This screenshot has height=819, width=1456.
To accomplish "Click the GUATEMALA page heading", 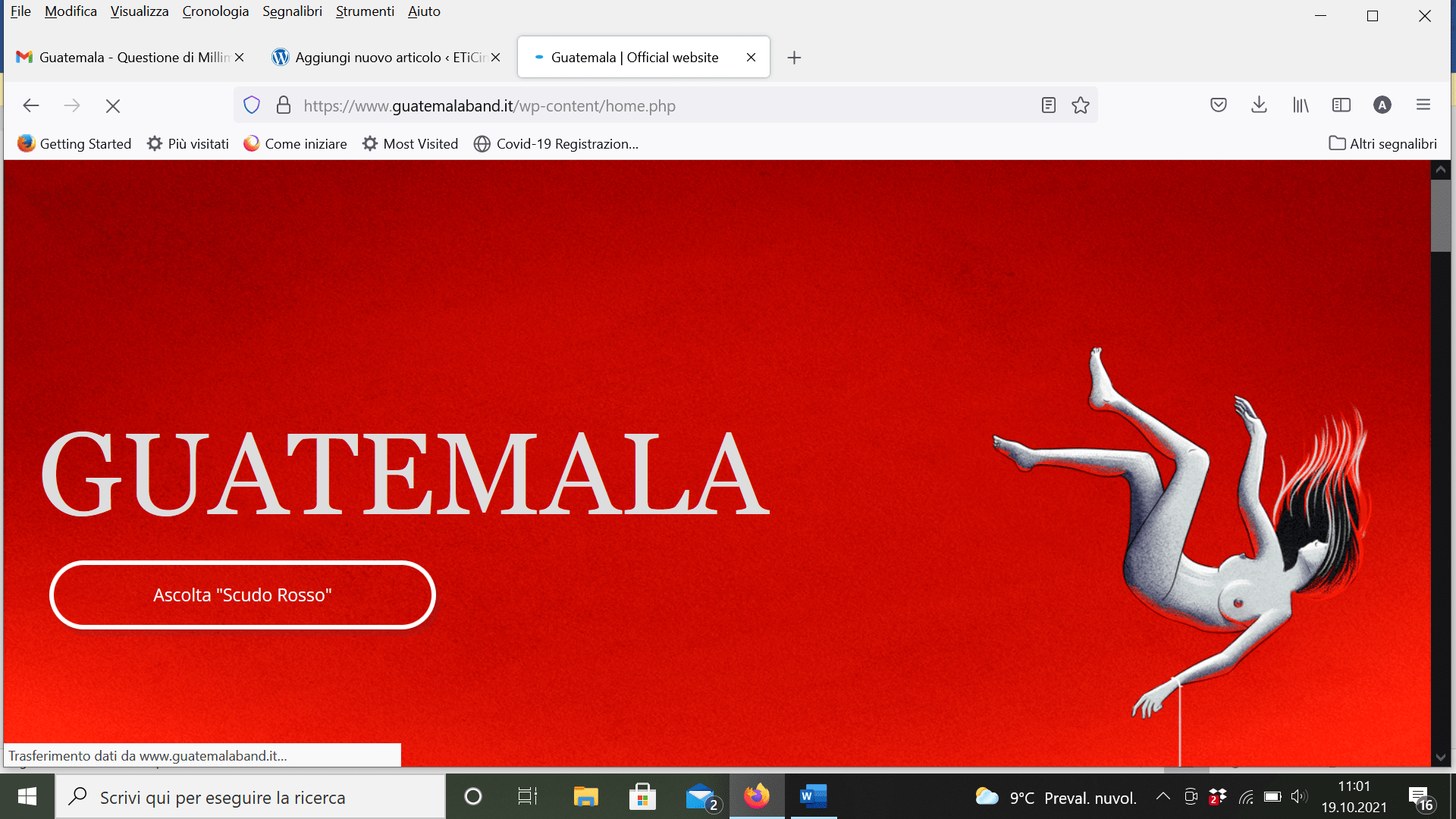I will point(405,474).
